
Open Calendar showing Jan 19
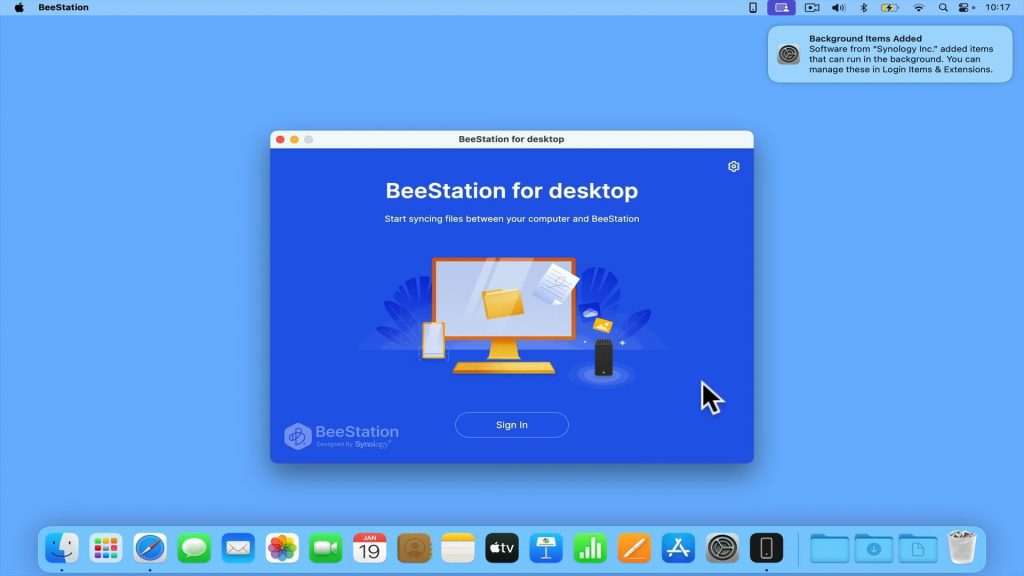click(x=370, y=547)
